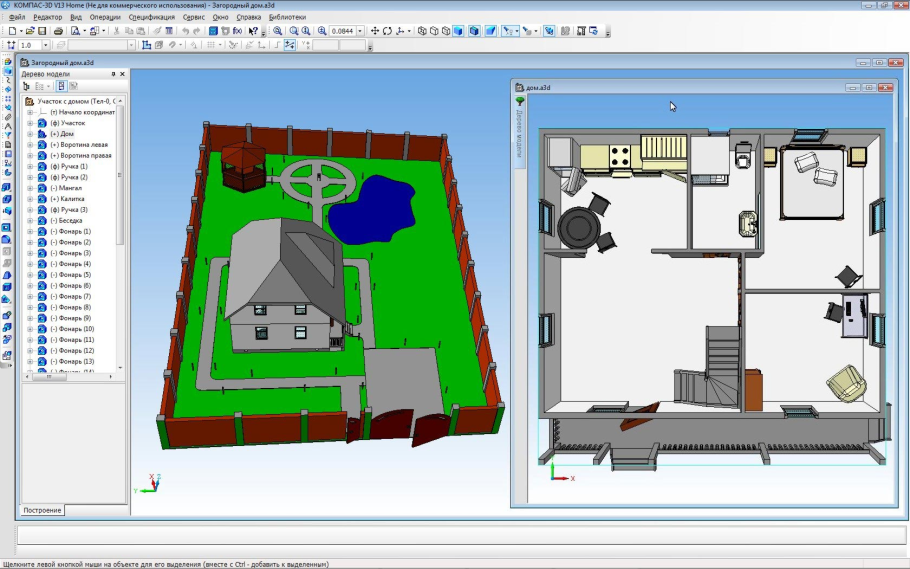Open the Операции menu
Screen dimensions: 910x569
[x=105, y=17]
